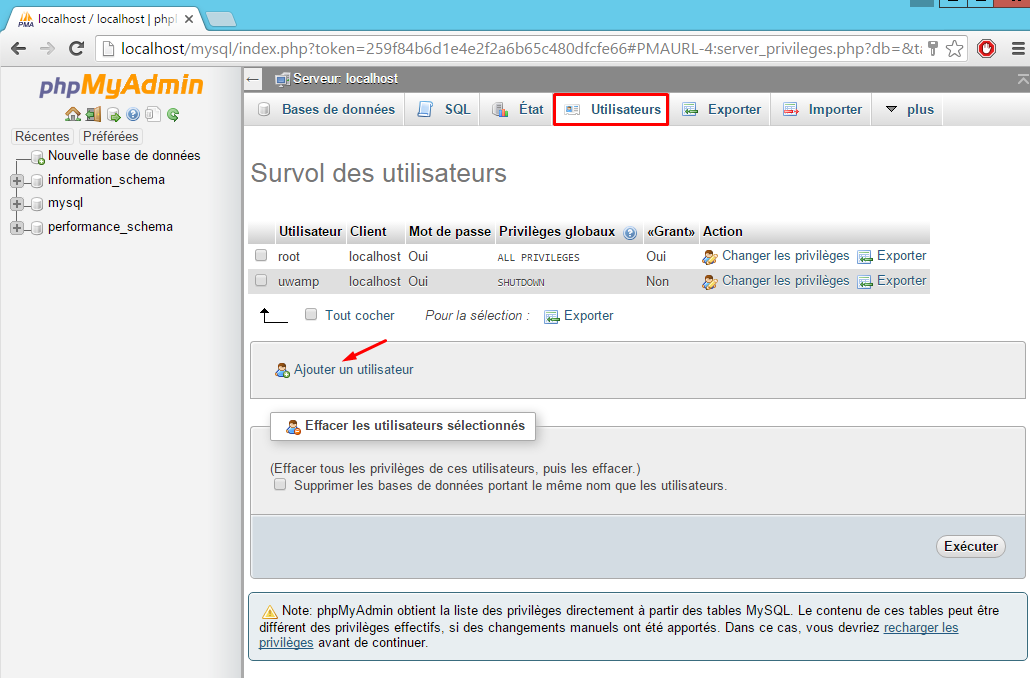Click the export icon in root row
The width and height of the screenshot is (1030, 678).
pos(865,257)
